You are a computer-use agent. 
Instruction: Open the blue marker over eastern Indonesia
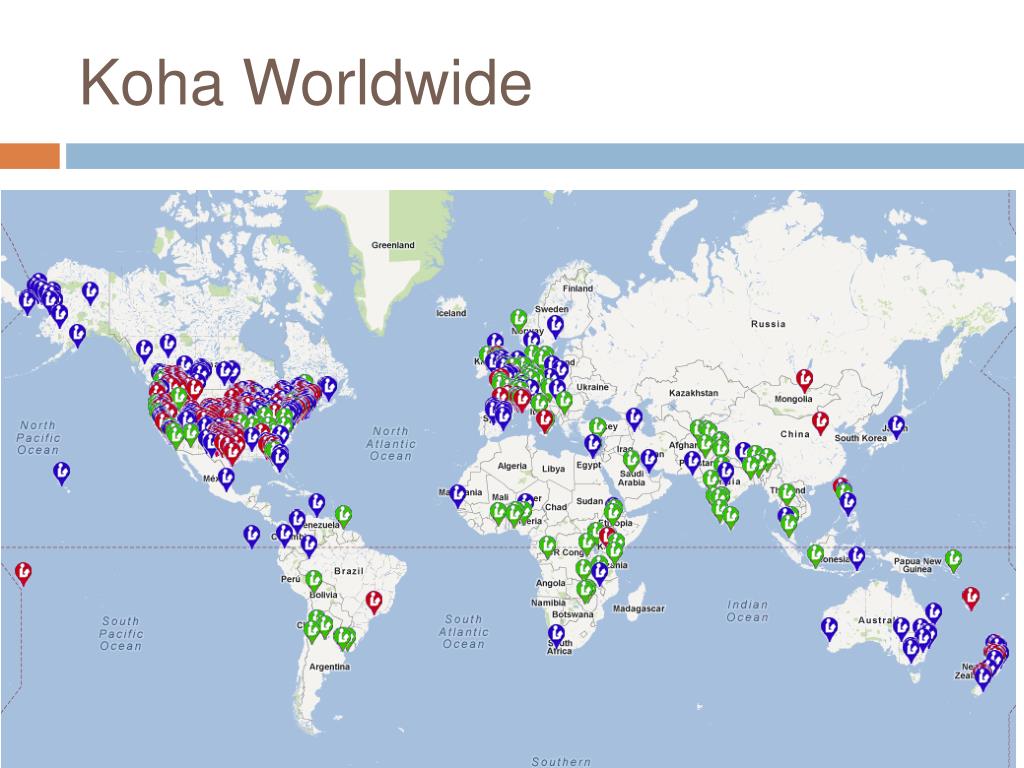(x=857, y=557)
